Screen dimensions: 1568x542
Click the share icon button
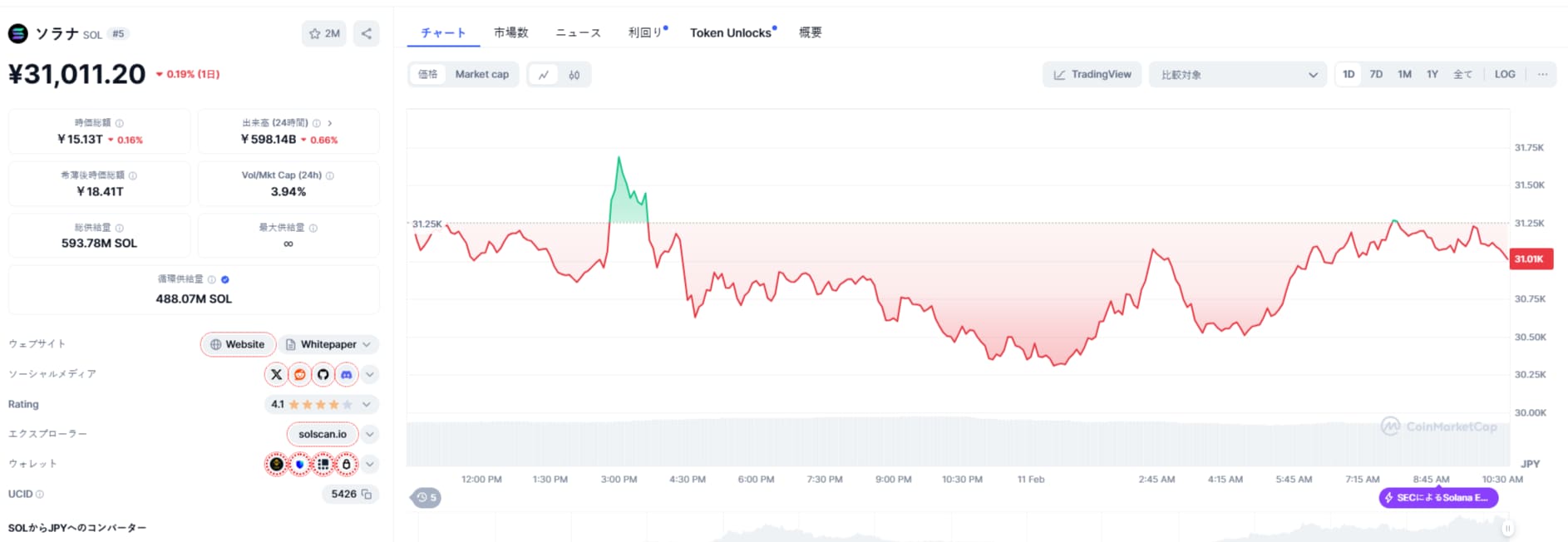367,33
